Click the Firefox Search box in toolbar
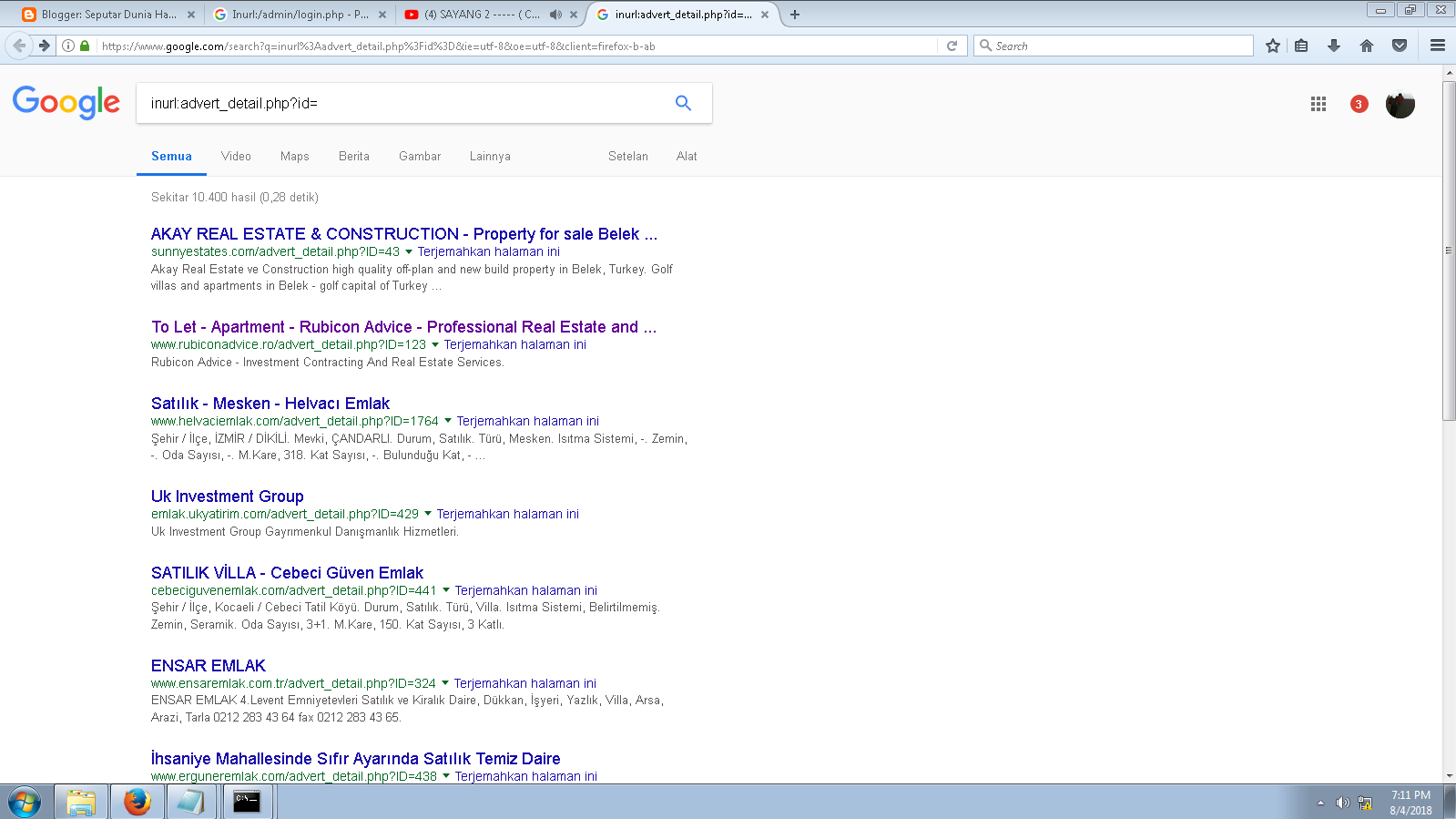 [x=1114, y=46]
